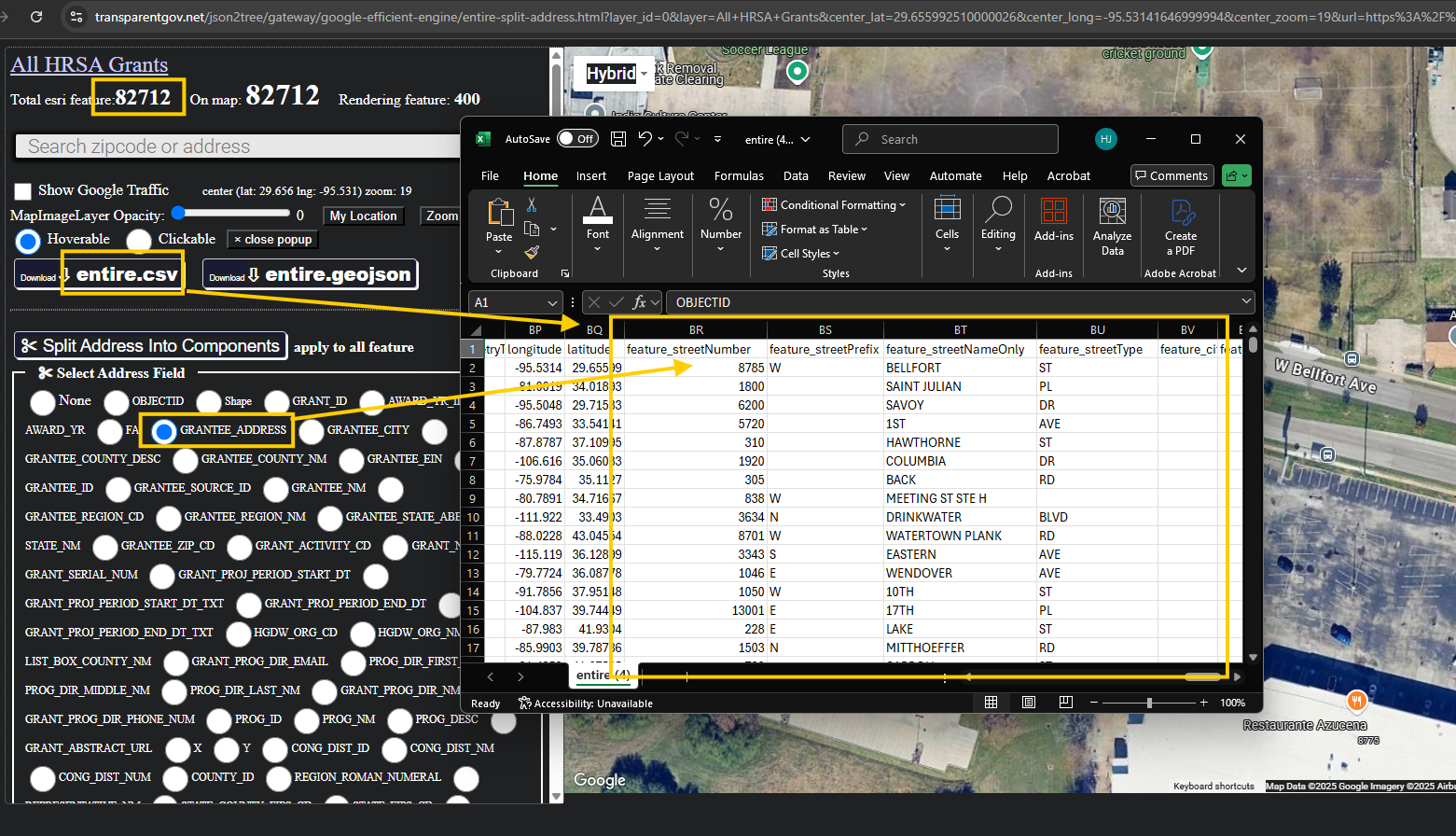Screen dimensions: 1456x836
Task: Click the Excel Search box
Action: (x=950, y=139)
